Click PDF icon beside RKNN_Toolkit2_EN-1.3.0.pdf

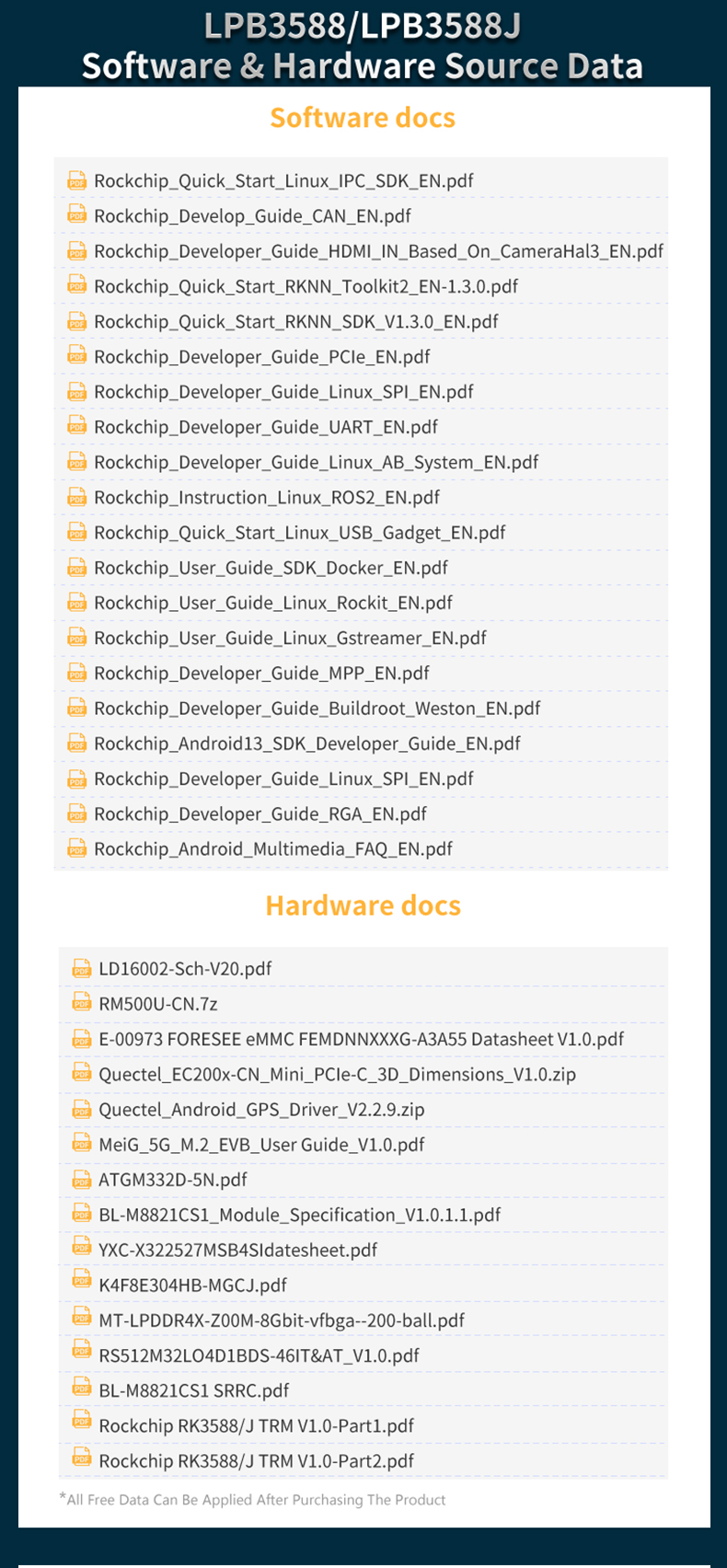pyautogui.click(x=76, y=286)
